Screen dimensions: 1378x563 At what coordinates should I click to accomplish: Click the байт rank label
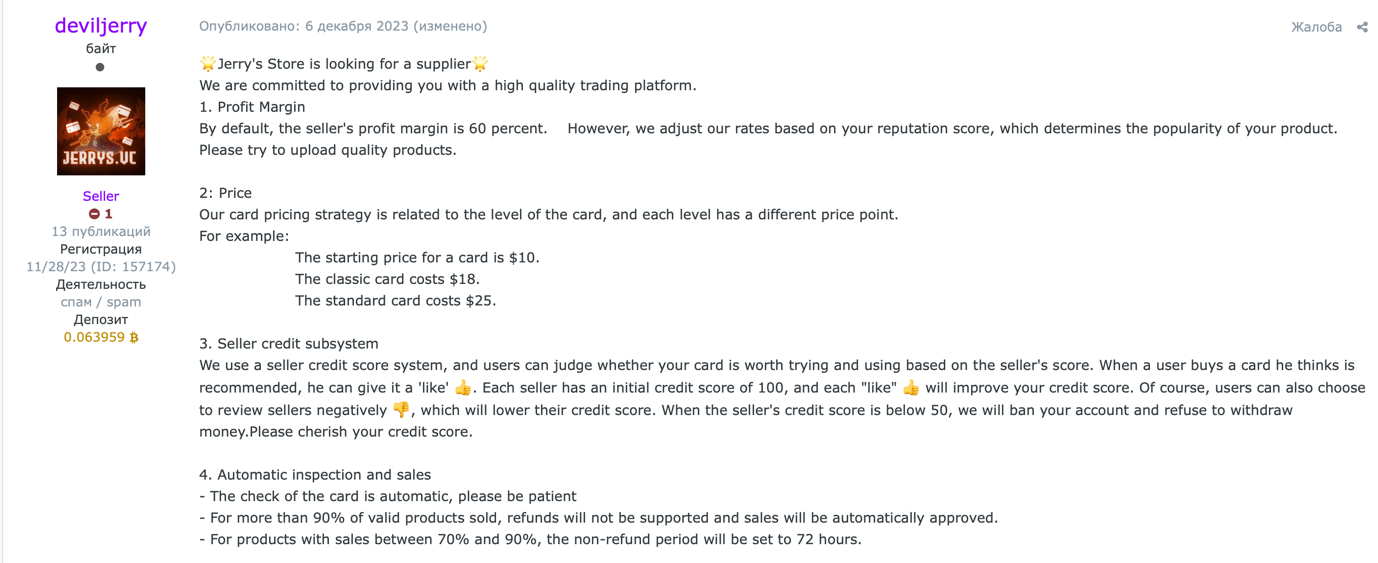click(x=101, y=48)
